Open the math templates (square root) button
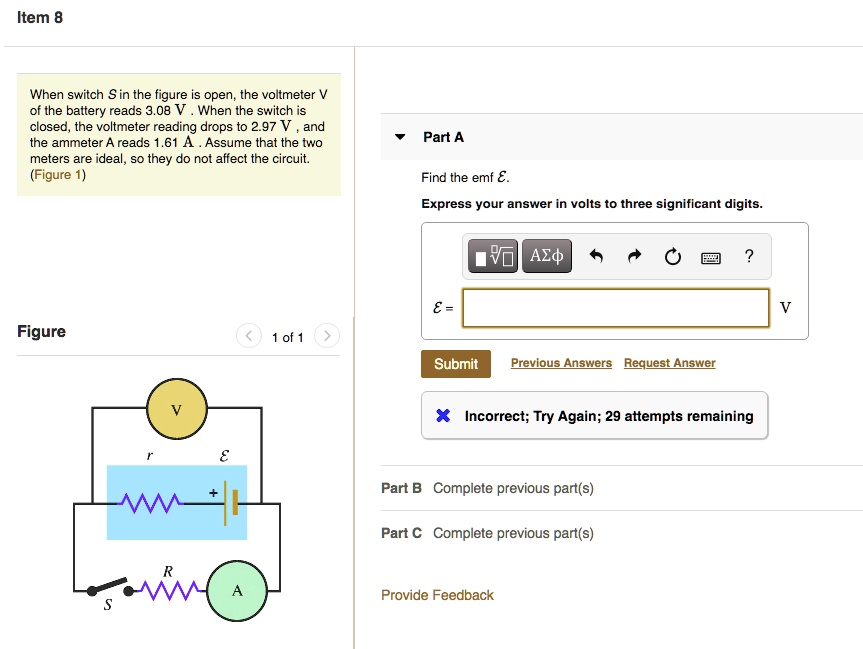 pos(494,257)
